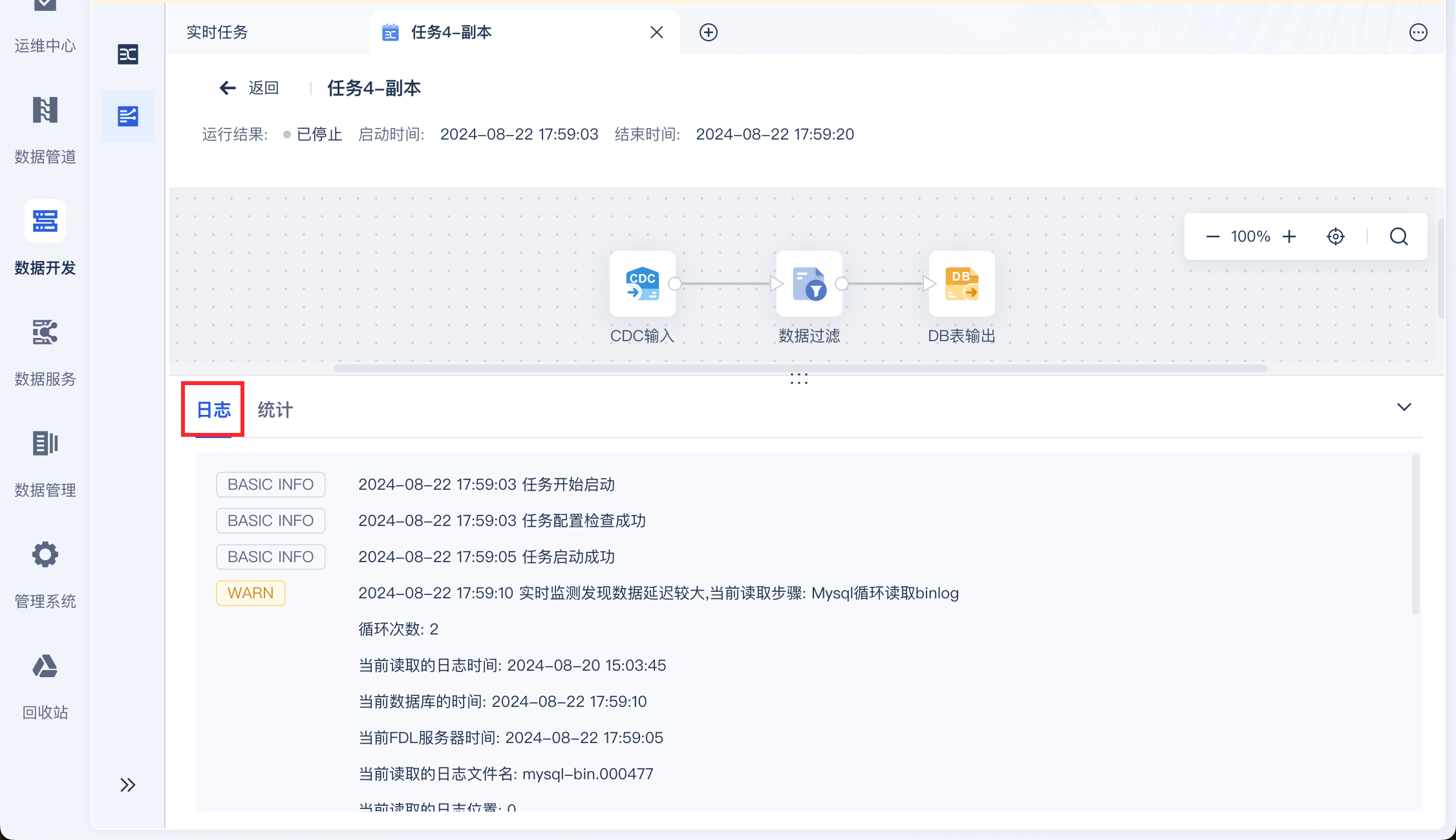Expand the secondary sidebar with double-arrow
Image resolution: width=1456 pixels, height=840 pixels.
[x=127, y=784]
